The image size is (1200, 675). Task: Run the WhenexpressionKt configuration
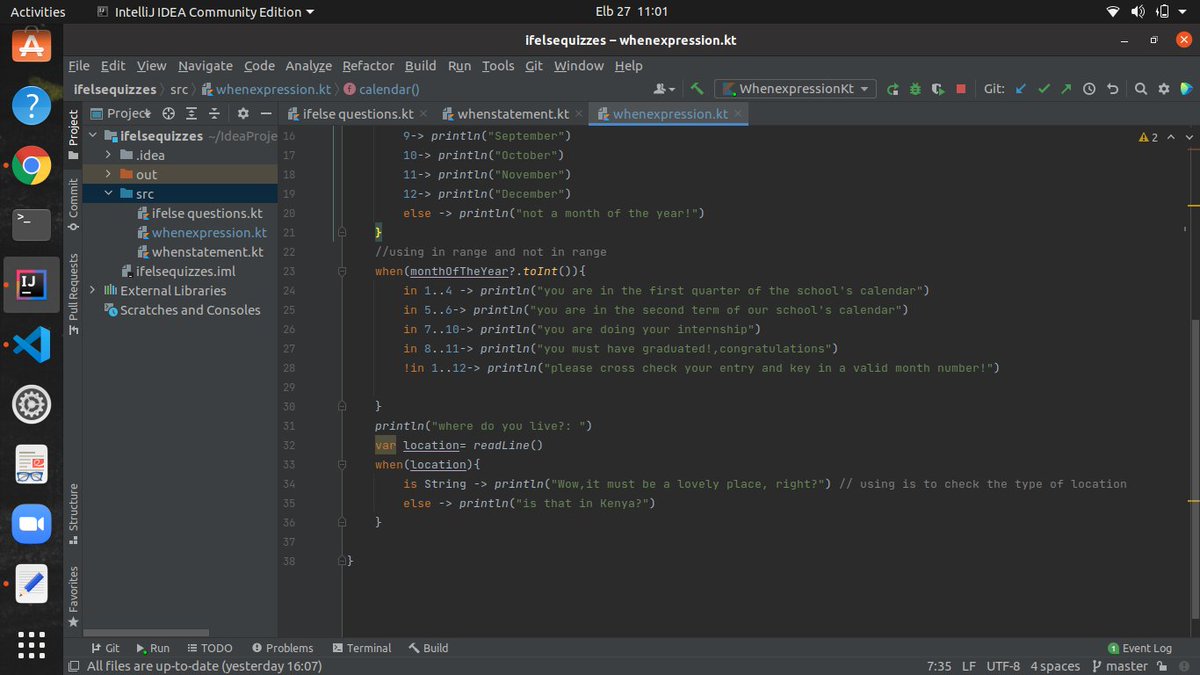[x=892, y=88]
